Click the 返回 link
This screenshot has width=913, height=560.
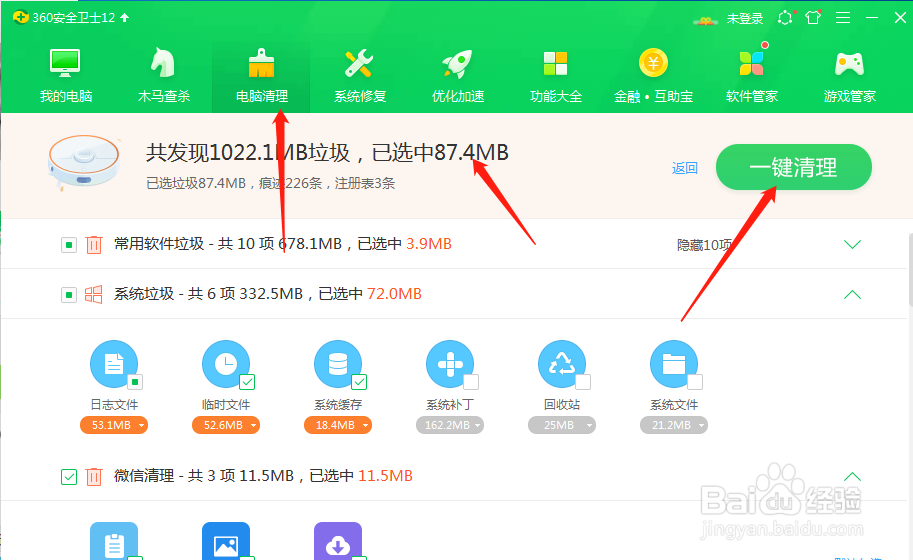[x=684, y=168]
